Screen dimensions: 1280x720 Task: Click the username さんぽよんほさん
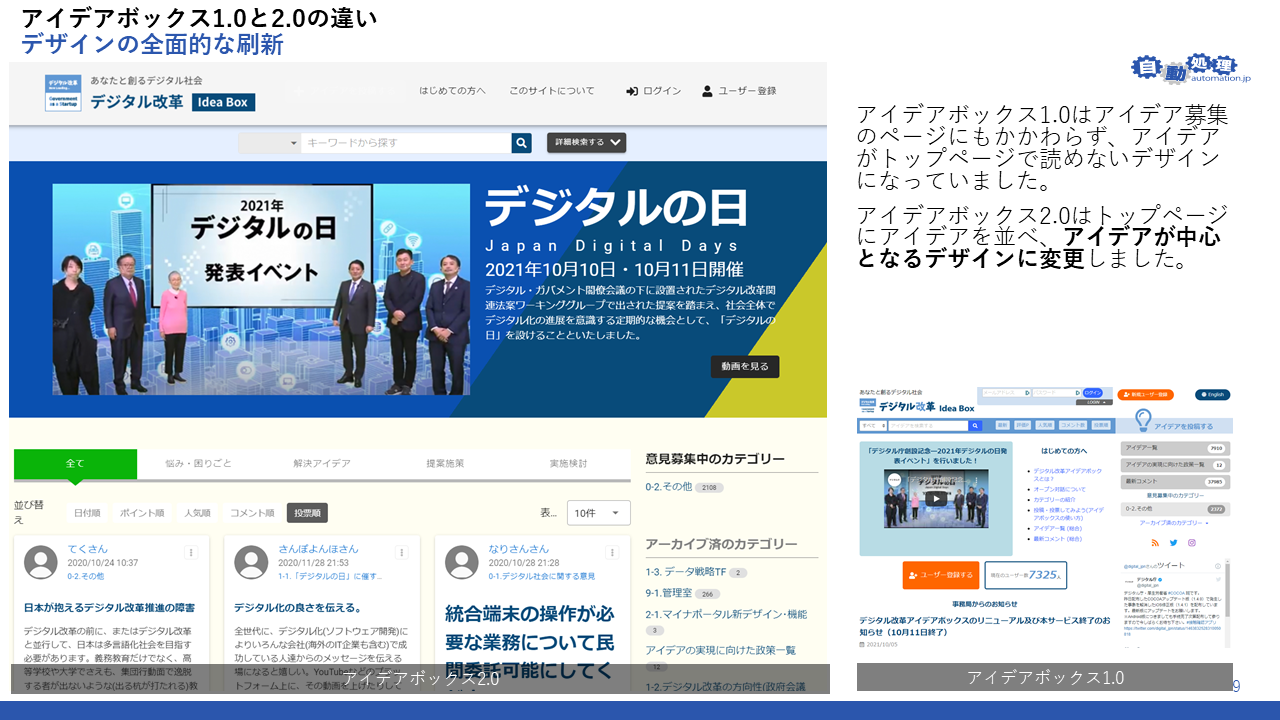[318, 549]
